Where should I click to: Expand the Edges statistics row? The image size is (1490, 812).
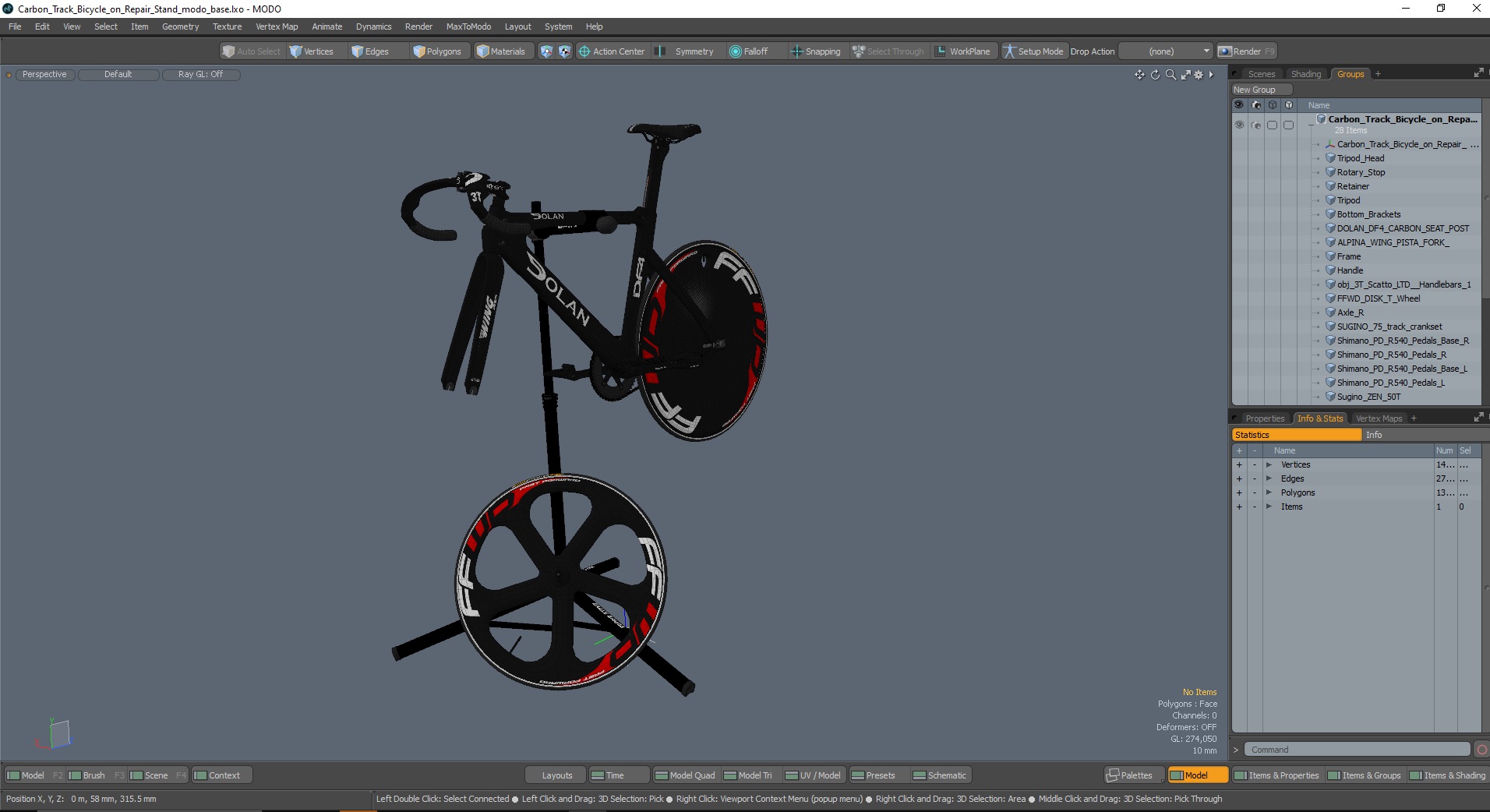1269,479
